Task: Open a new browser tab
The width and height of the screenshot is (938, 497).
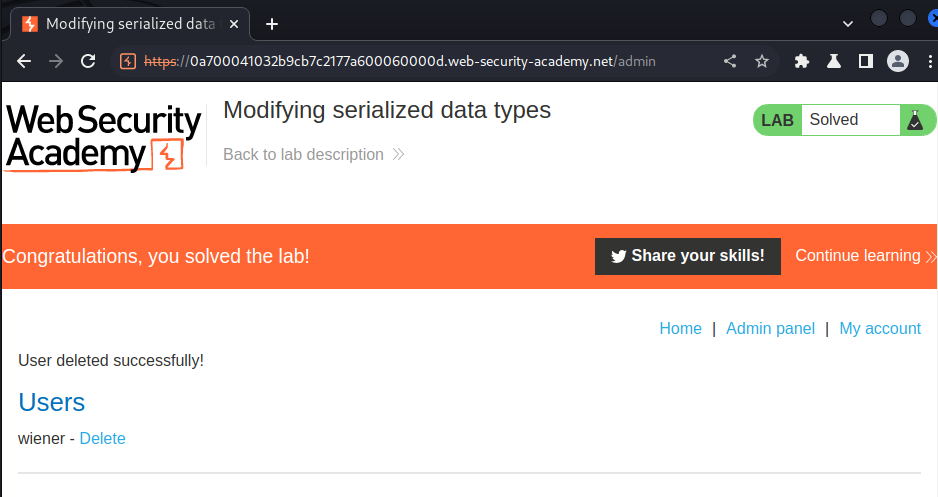Action: pyautogui.click(x=272, y=23)
